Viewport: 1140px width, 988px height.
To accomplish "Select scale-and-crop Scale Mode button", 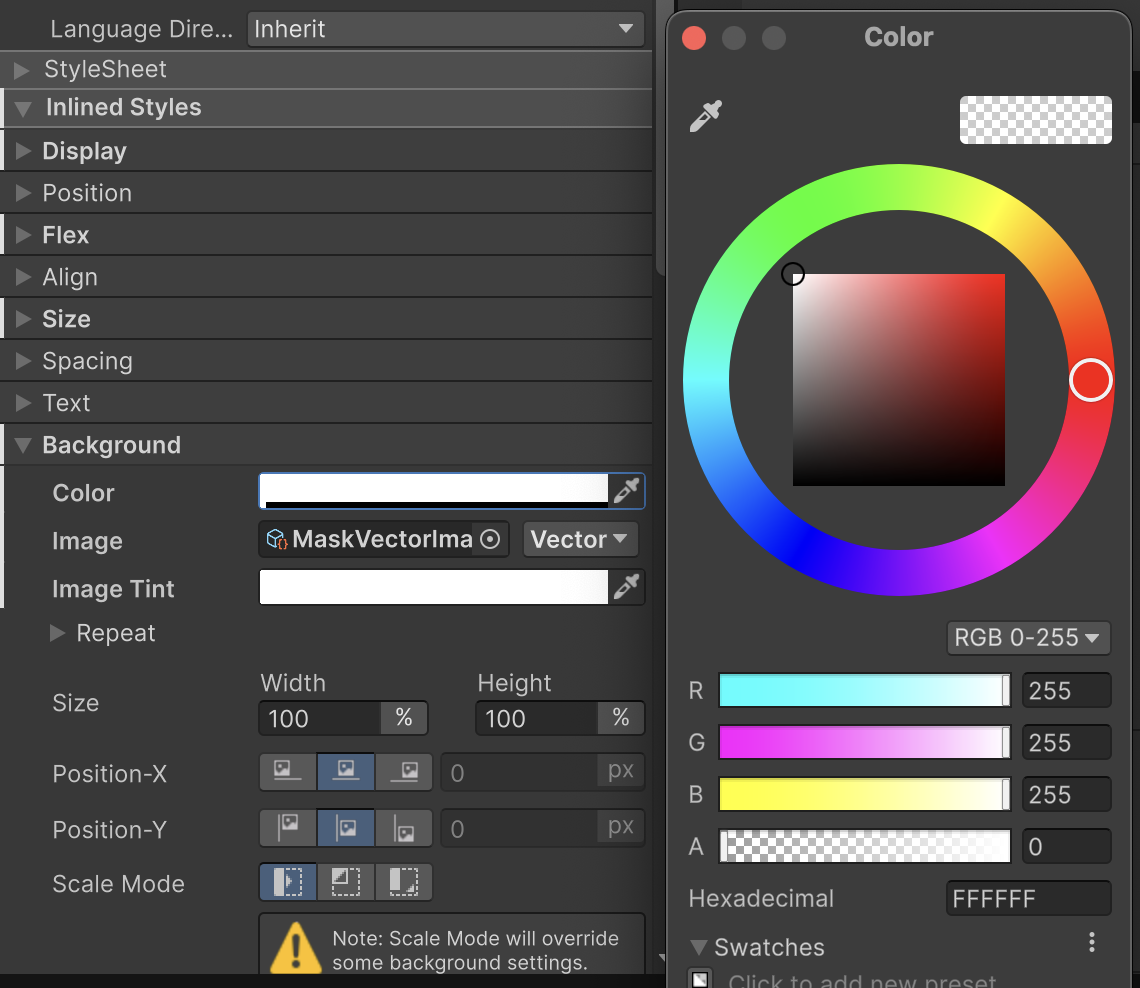I will [x=346, y=882].
